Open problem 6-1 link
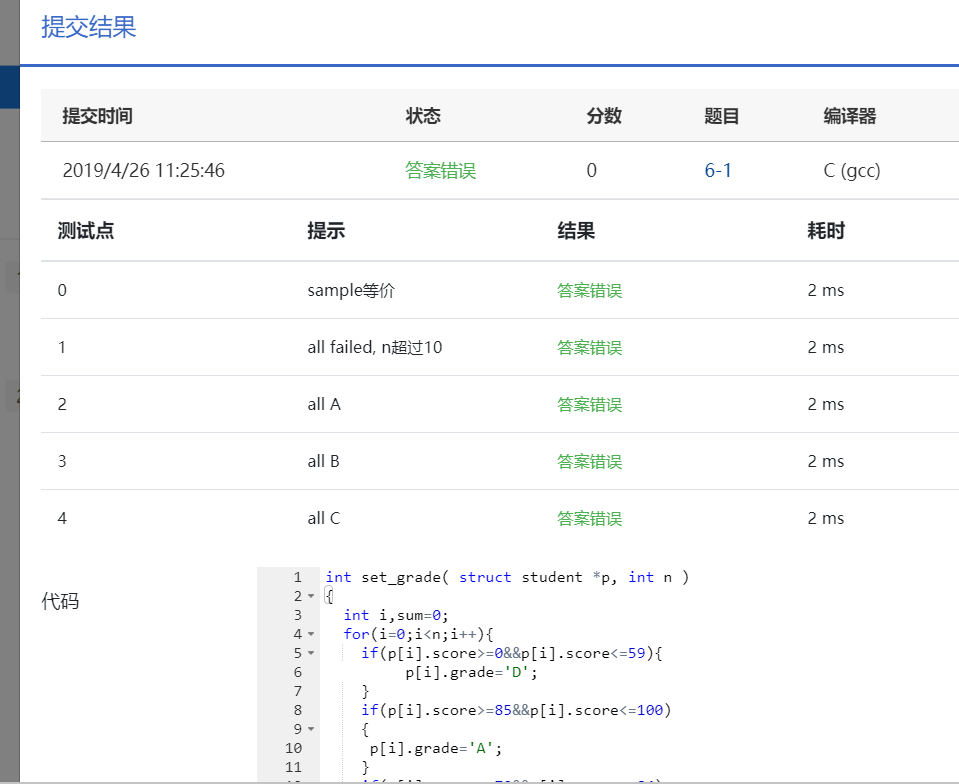 coord(718,170)
